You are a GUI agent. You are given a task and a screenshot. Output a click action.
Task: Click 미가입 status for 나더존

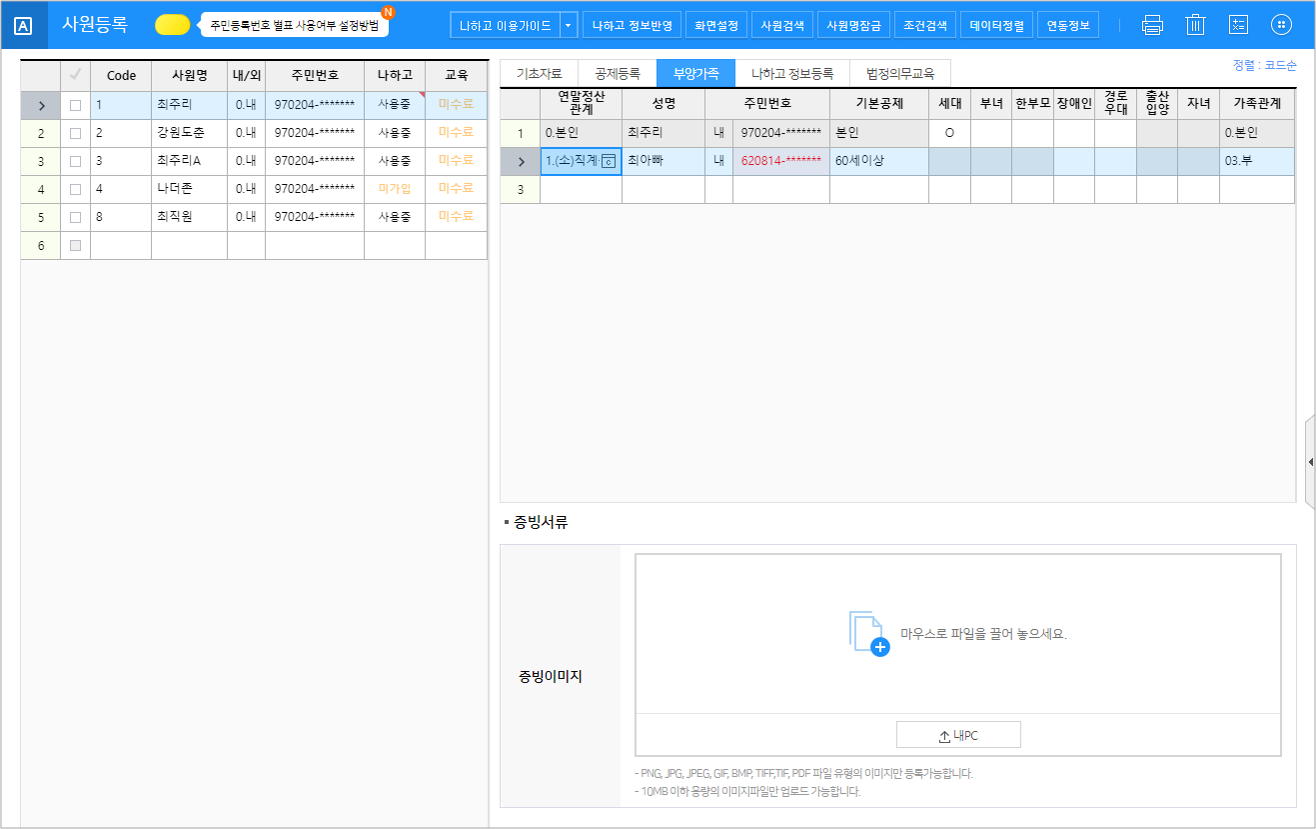pos(394,188)
